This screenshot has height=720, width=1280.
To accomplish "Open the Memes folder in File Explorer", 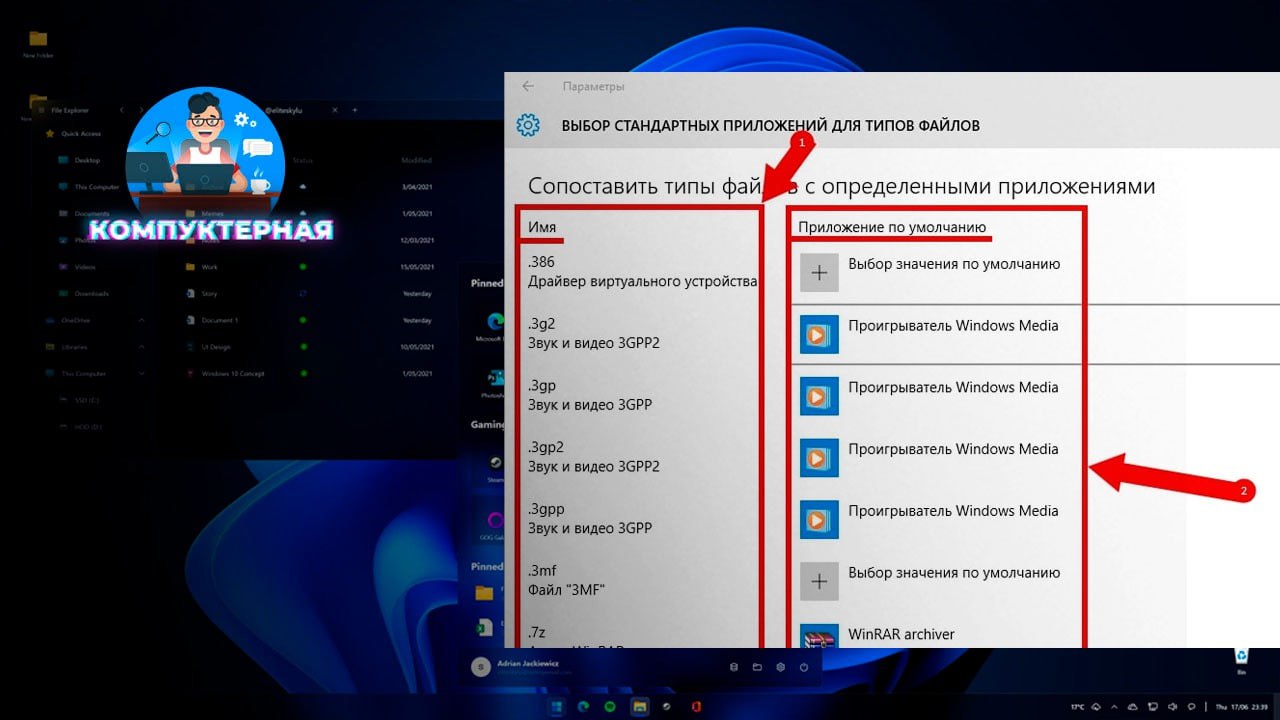I will pyautogui.click(x=206, y=214).
